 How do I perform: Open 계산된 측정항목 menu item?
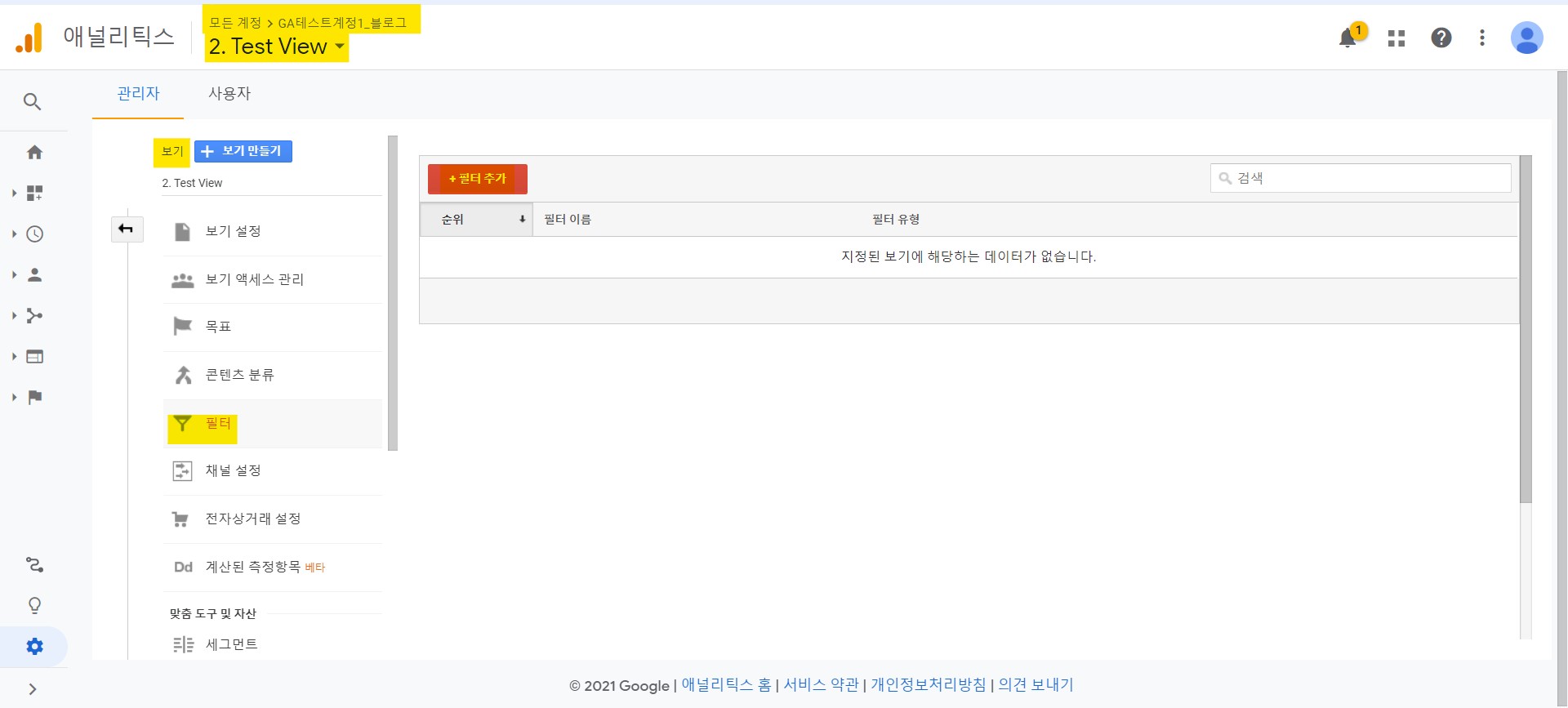click(x=273, y=567)
